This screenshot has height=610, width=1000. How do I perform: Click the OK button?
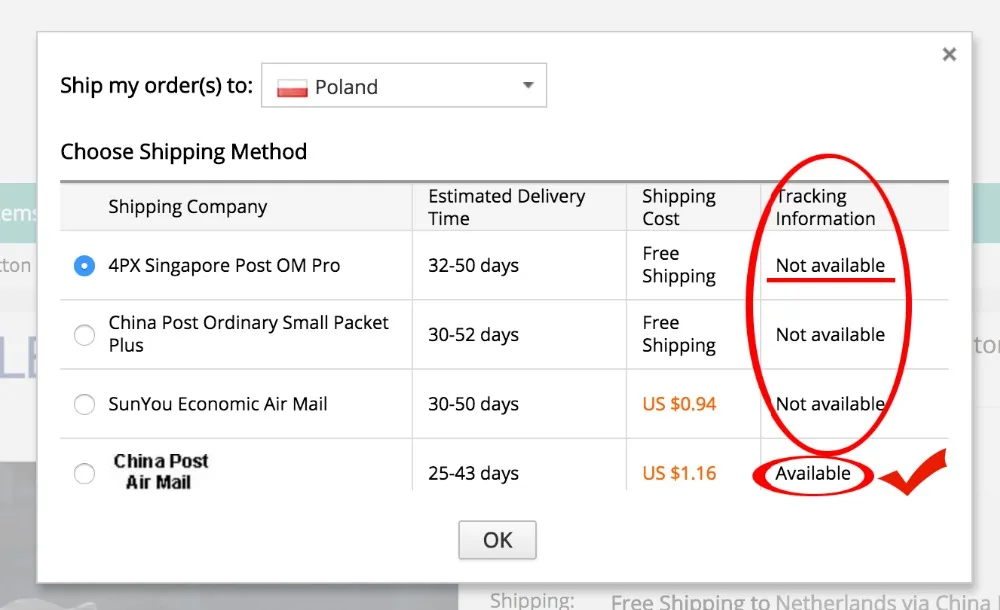[497, 540]
